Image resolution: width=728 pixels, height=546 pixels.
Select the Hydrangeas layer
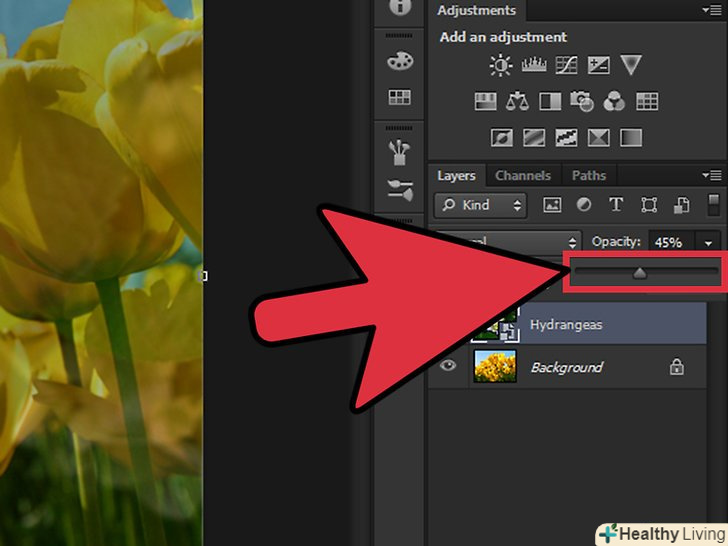[567, 324]
